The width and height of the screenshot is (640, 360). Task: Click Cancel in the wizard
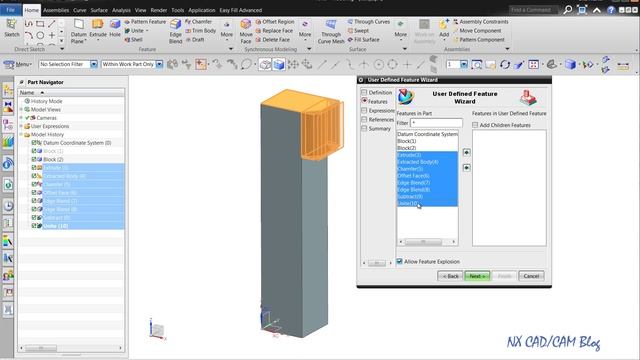coord(531,276)
